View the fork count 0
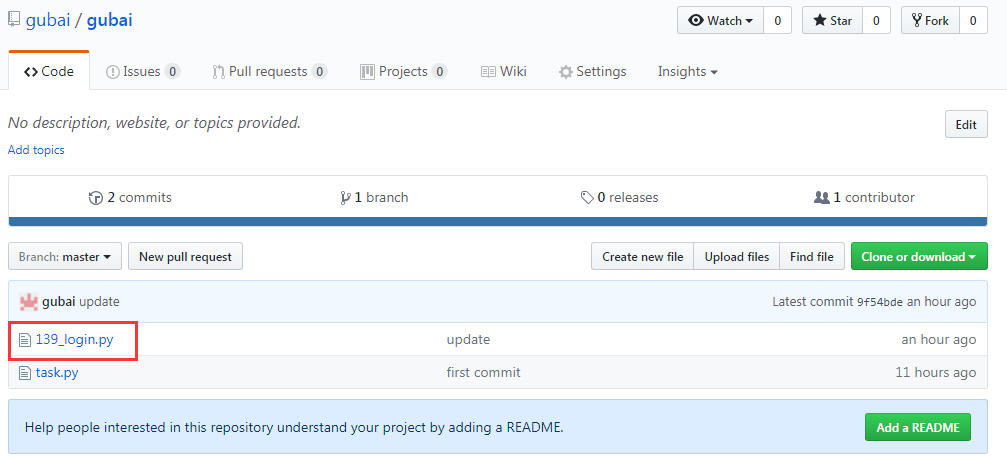The height and width of the screenshot is (456, 1007). [x=973, y=21]
